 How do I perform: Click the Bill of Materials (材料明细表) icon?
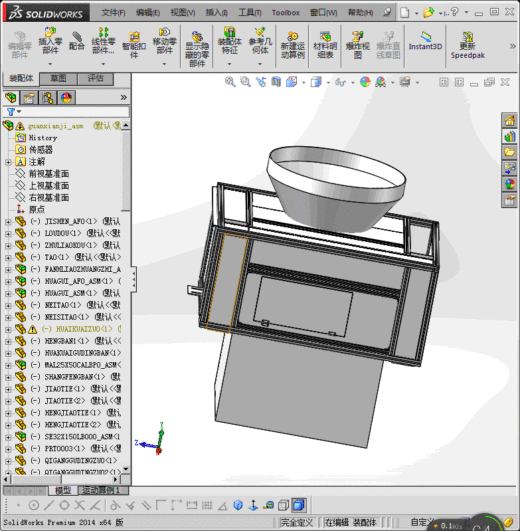tap(325, 44)
